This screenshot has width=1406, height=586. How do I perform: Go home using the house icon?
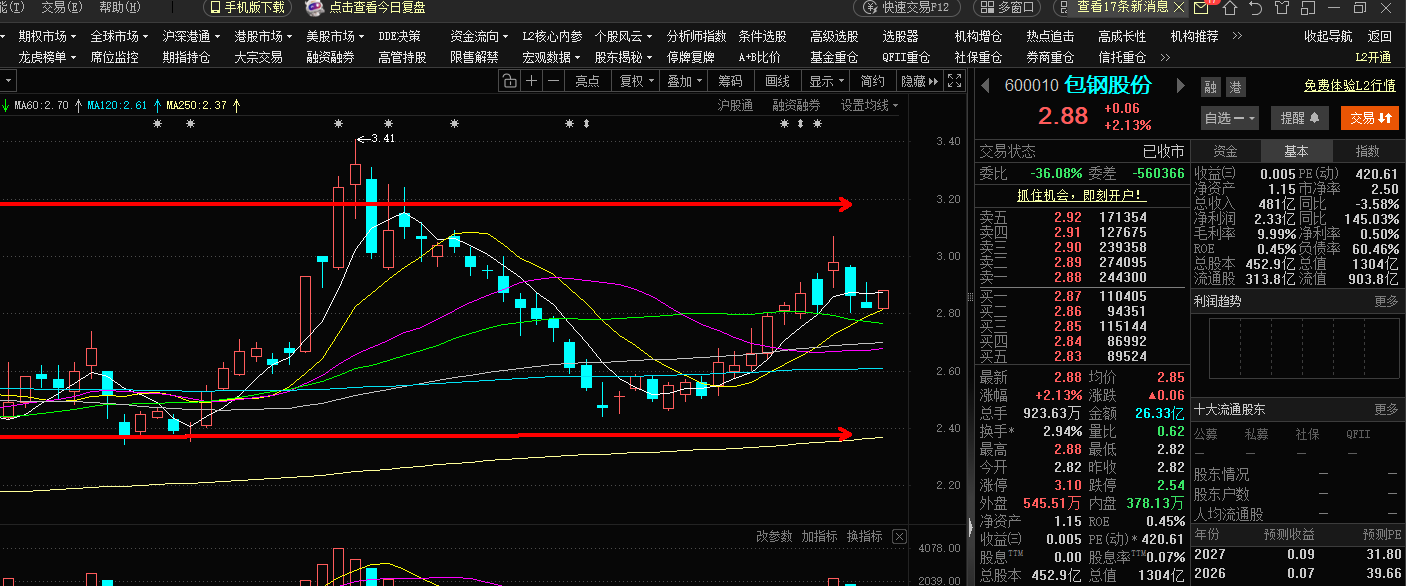pos(1230,8)
